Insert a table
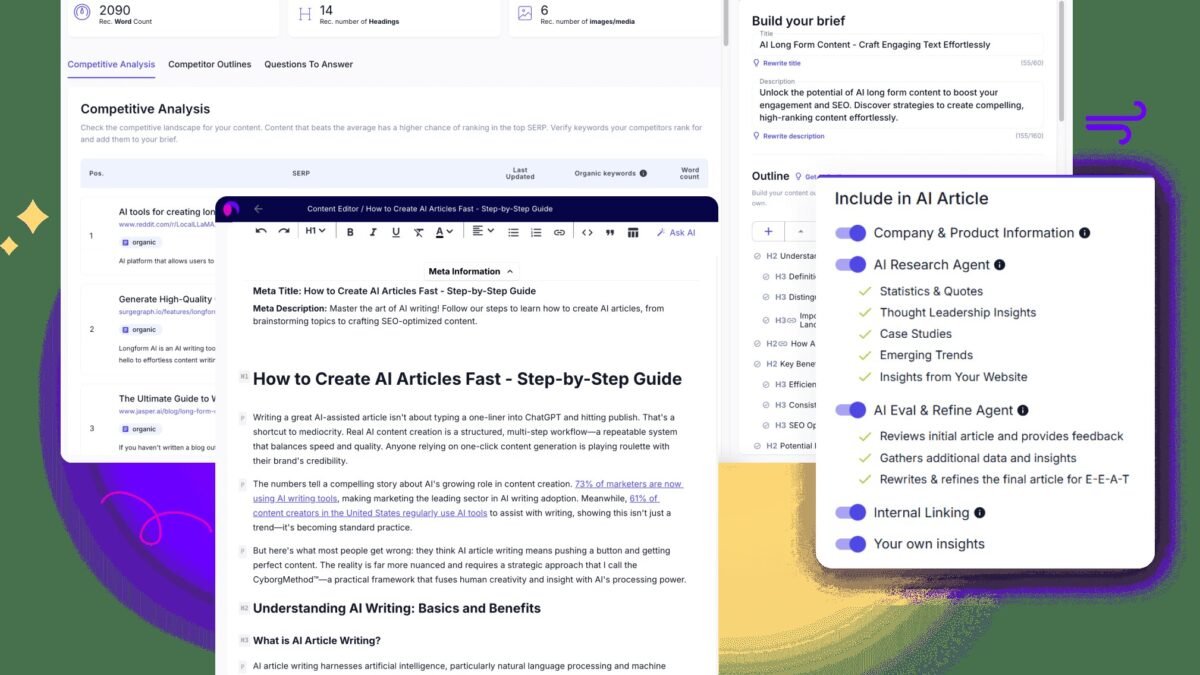The height and width of the screenshot is (675, 1200). (x=633, y=232)
